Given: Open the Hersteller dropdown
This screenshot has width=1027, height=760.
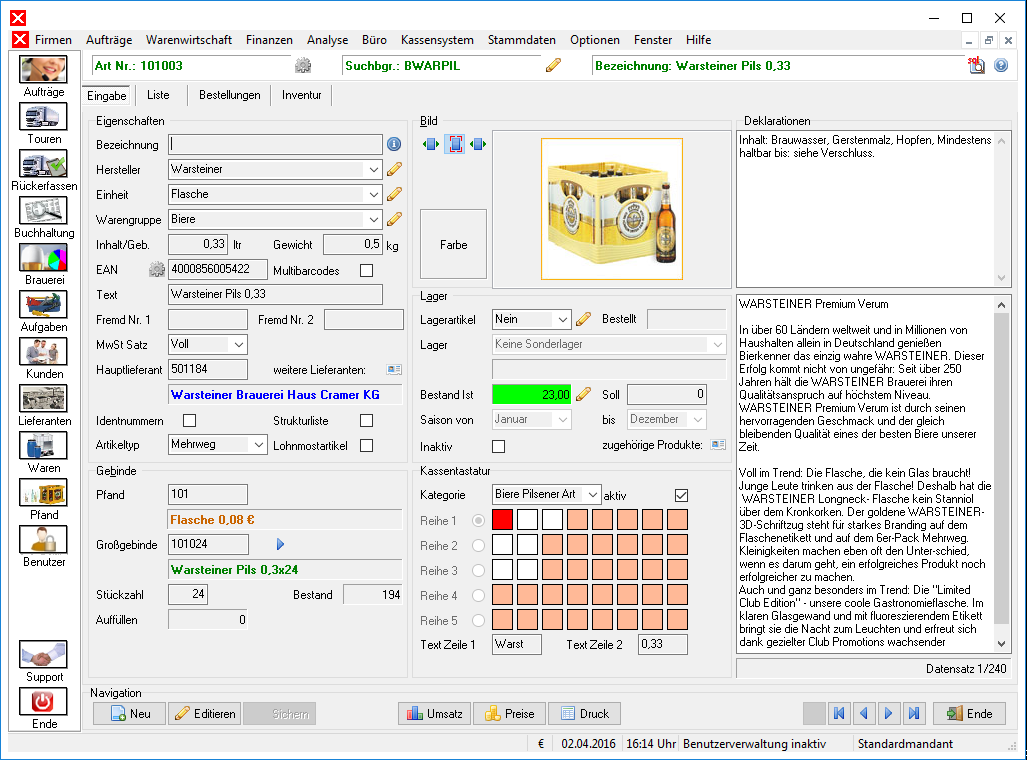Looking at the screenshot, I should 373,169.
